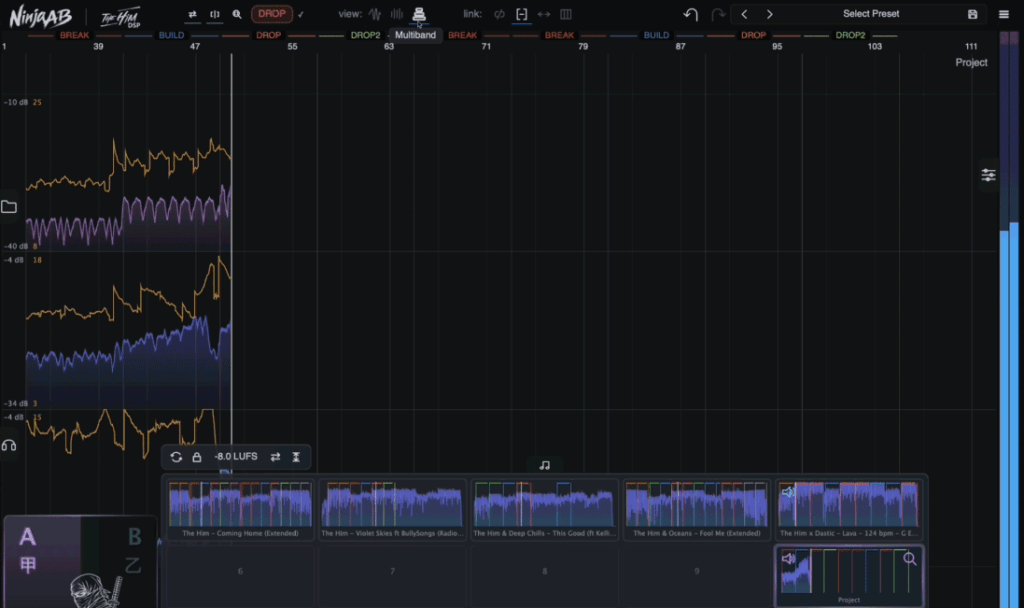This screenshot has height=608, width=1024.
Task: Click the ninja mascot in A/B panel
Action: [x=95, y=590]
